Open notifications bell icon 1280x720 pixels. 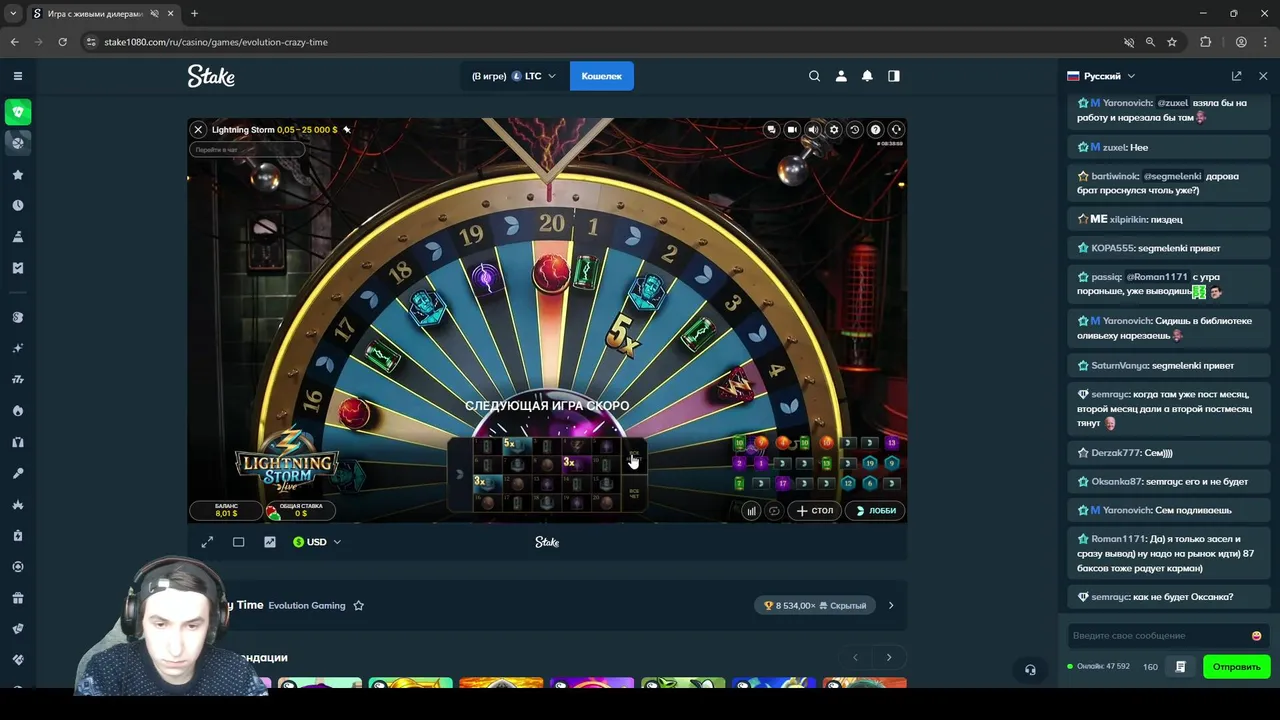pyautogui.click(x=867, y=76)
